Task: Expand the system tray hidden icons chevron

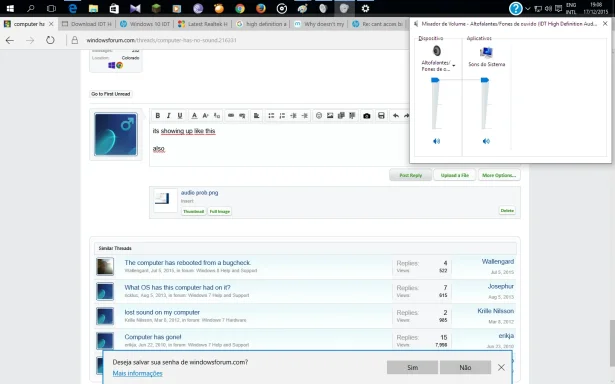Action: (x=528, y=8)
